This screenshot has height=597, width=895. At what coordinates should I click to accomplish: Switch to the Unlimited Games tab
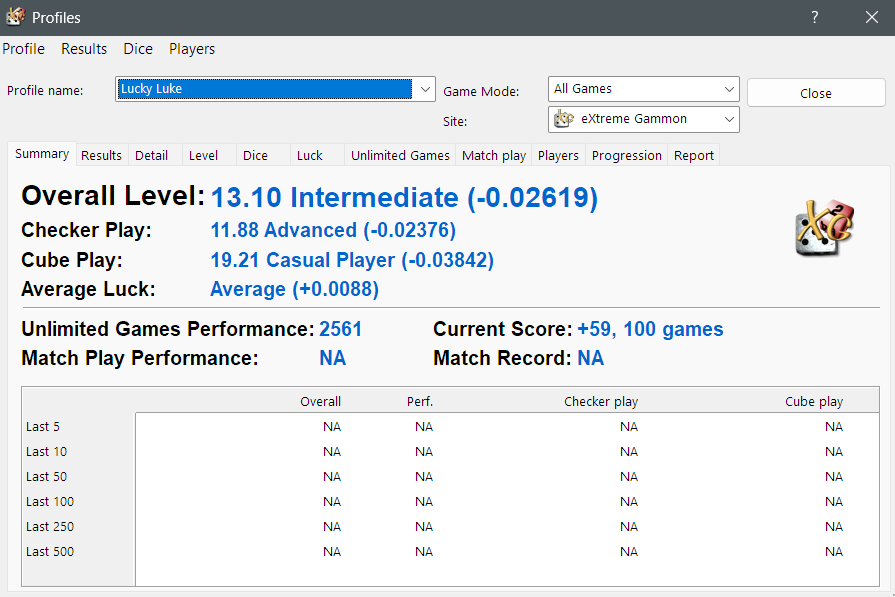(400, 155)
